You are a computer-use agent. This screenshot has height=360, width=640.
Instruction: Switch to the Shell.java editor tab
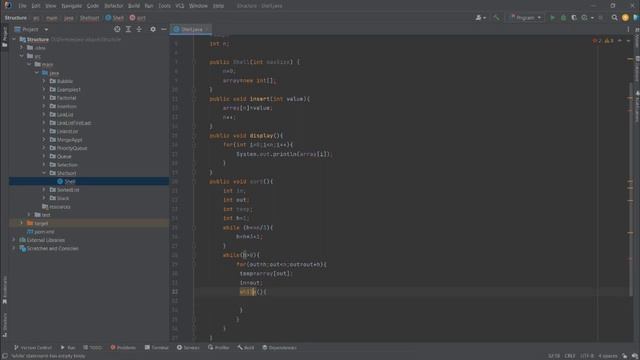191,29
